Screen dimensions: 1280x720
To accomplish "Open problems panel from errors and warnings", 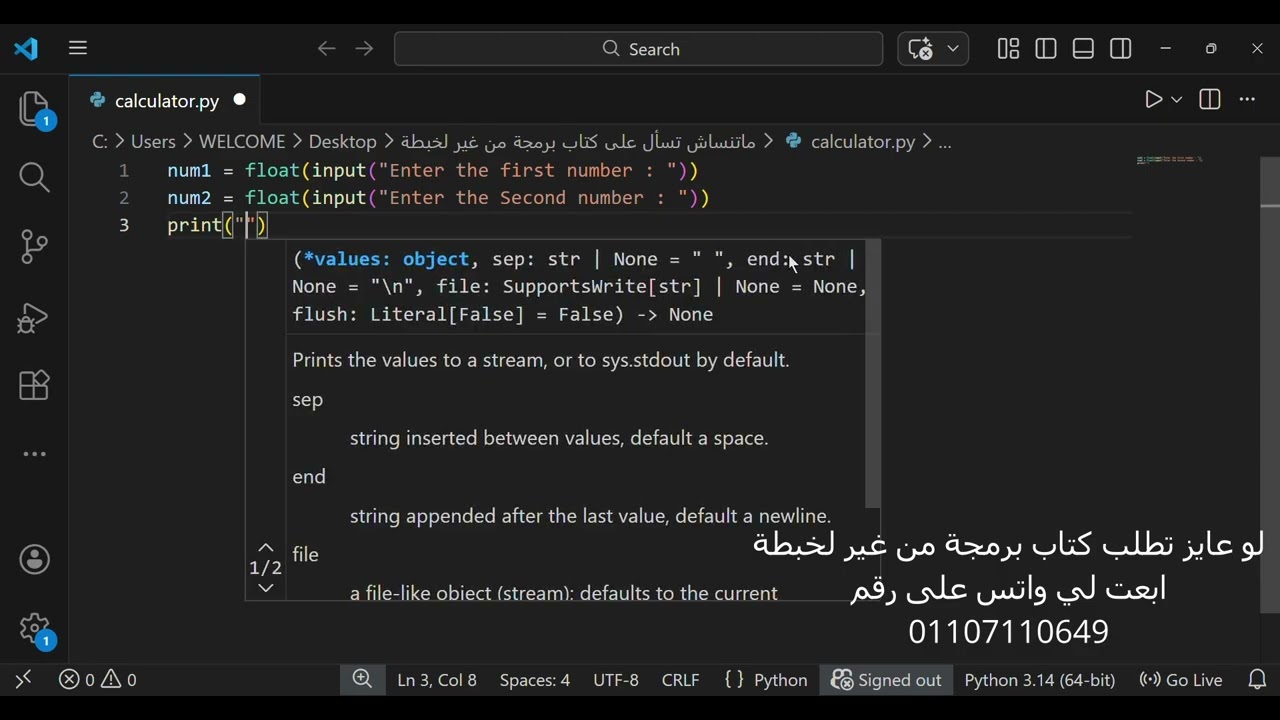I will click(98, 680).
